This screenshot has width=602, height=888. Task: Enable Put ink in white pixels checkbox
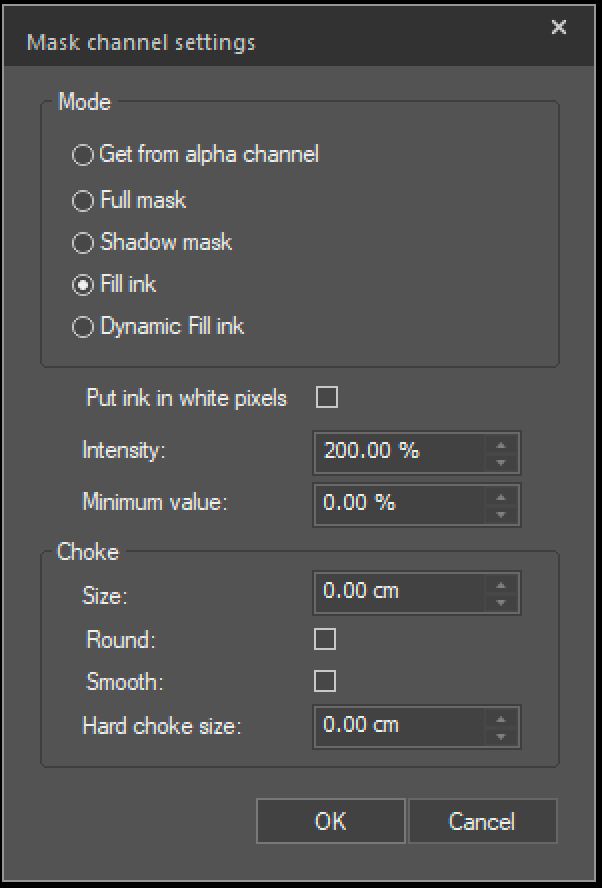[327, 397]
